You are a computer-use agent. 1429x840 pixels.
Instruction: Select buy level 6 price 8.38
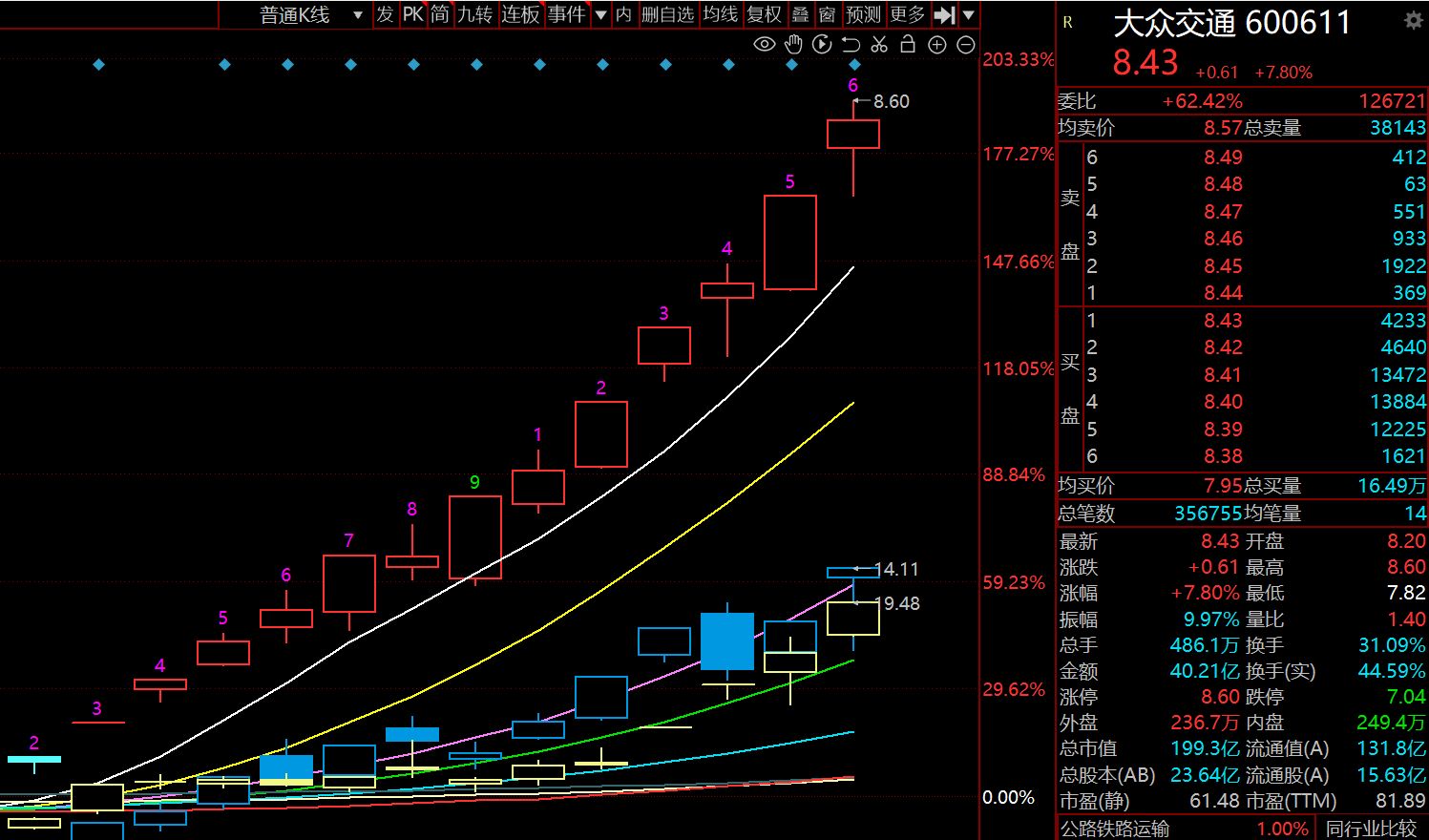(x=1223, y=456)
